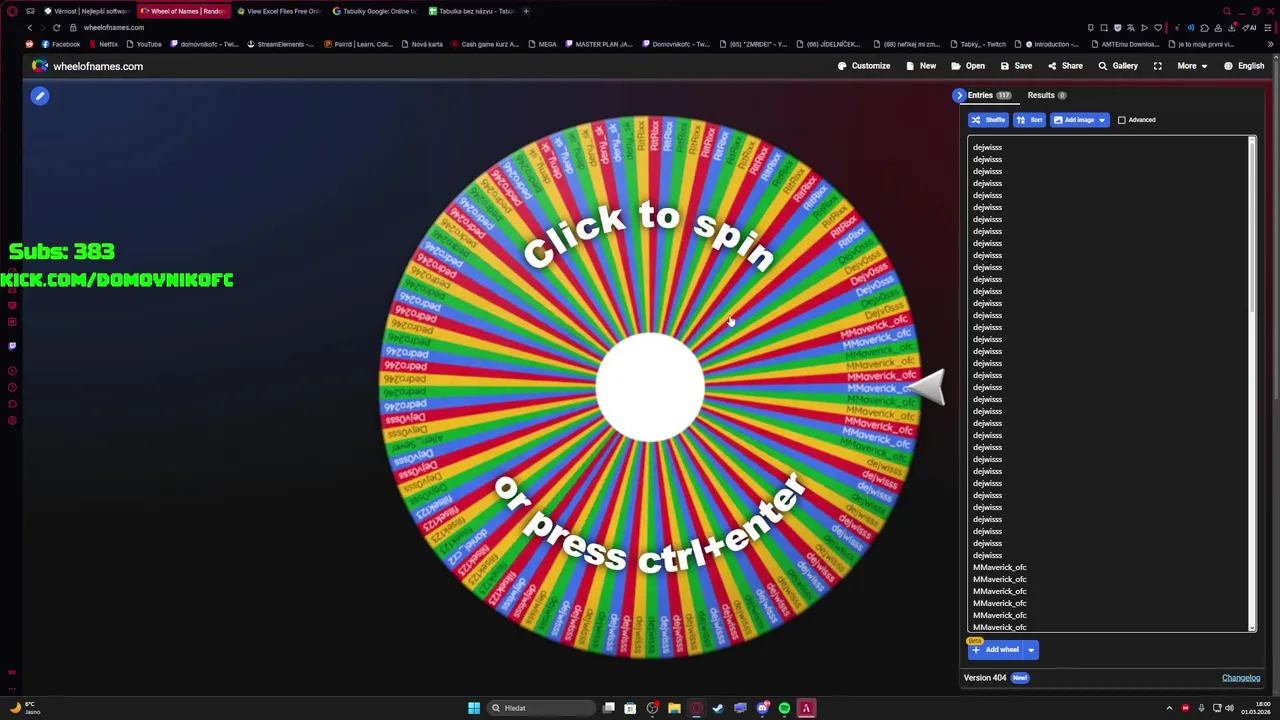Click the Add image button
Viewport: 1280px width, 720px height.
click(1072, 120)
